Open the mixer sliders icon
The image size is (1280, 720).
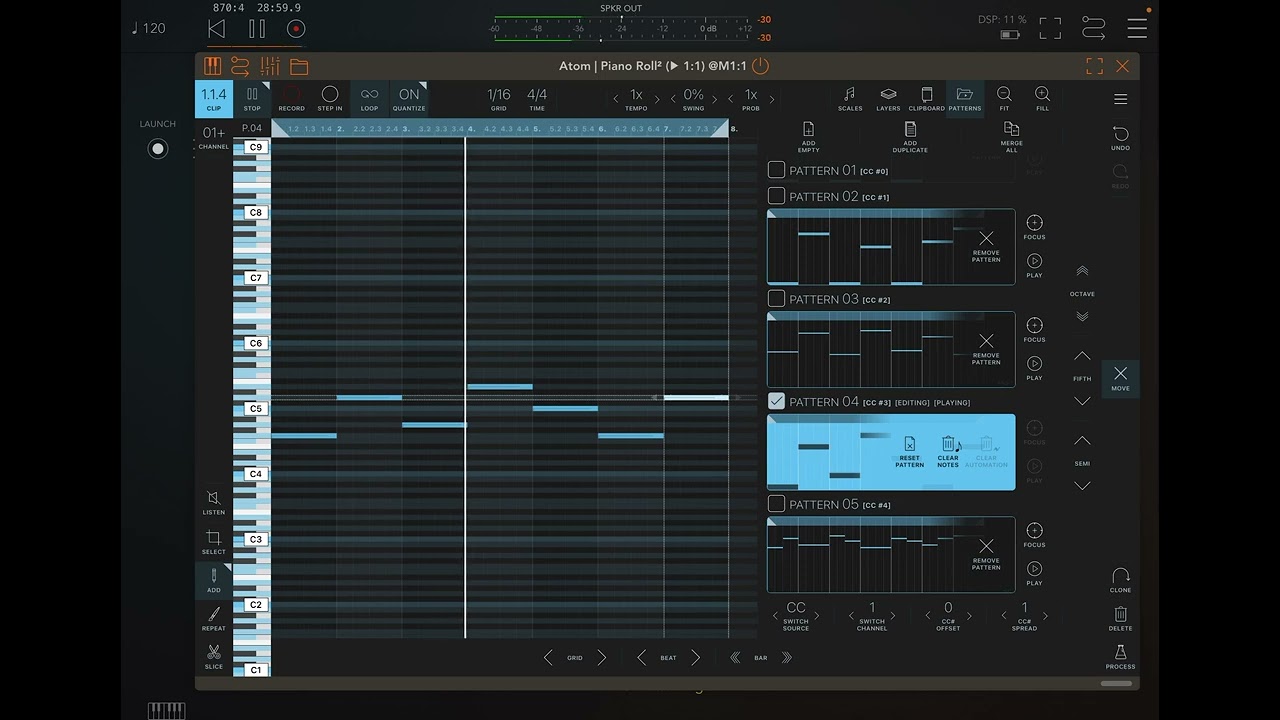point(270,66)
